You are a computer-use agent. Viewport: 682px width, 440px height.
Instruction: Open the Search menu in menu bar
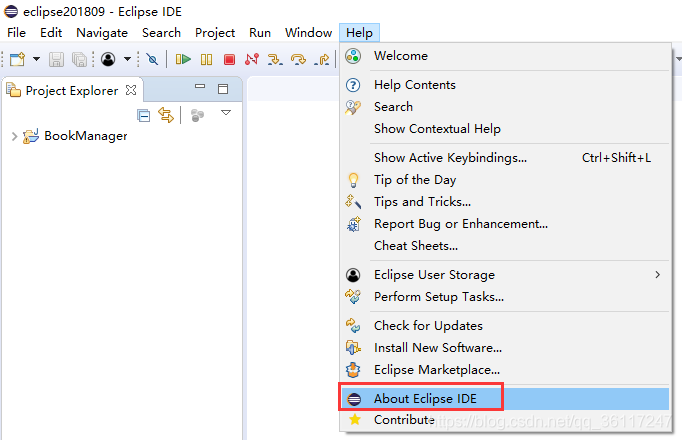[x=161, y=33]
